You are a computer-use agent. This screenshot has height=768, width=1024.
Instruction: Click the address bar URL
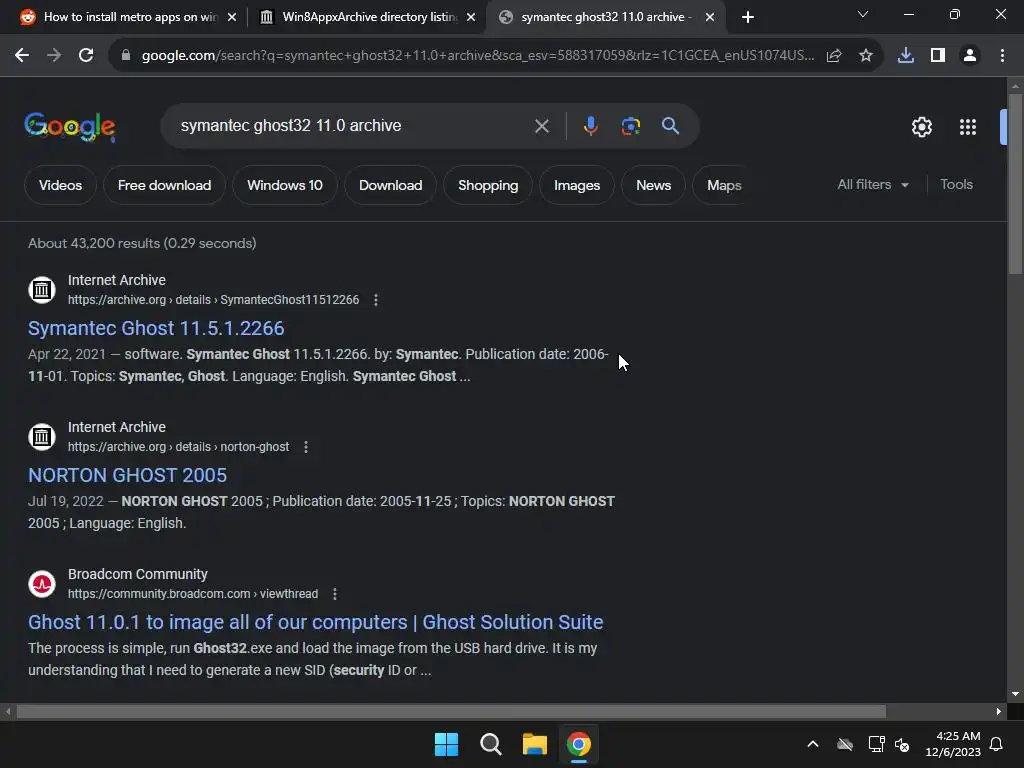(x=478, y=56)
